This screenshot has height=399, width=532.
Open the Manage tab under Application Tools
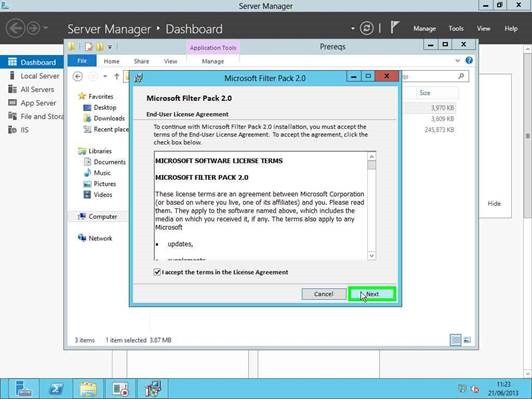pyautogui.click(x=213, y=61)
